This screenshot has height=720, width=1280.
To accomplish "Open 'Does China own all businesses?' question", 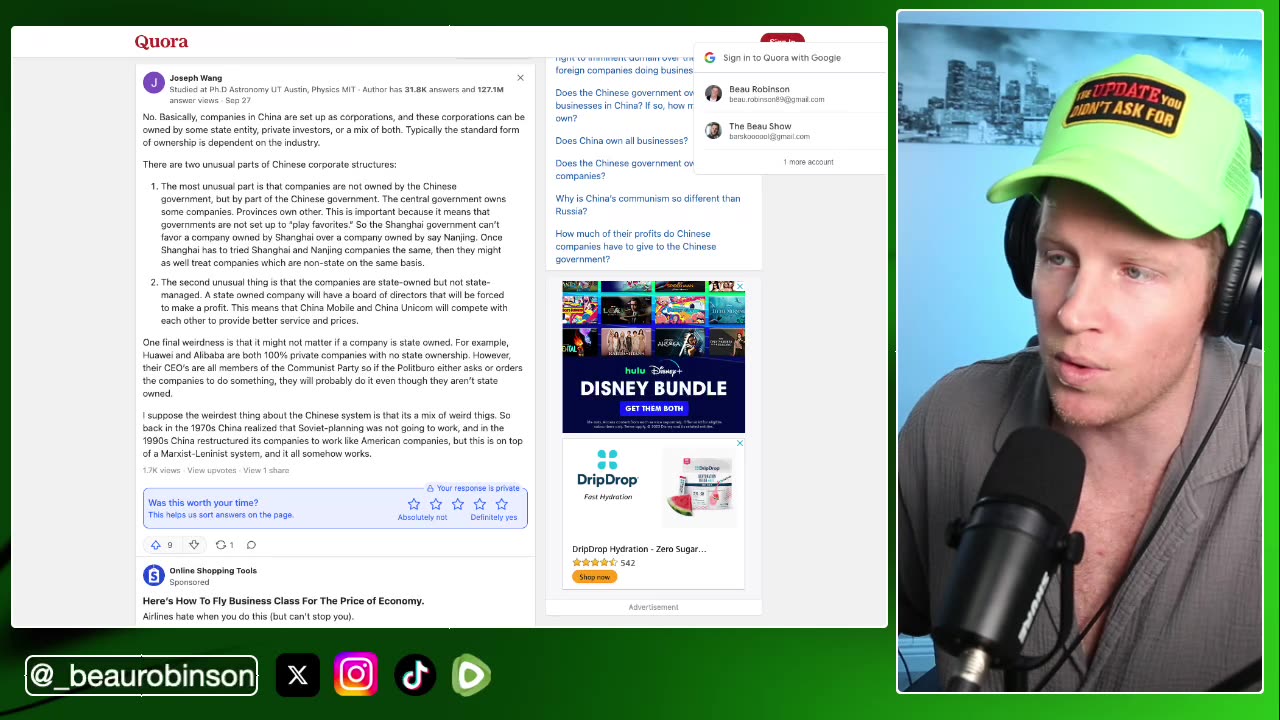I will [621, 141].
